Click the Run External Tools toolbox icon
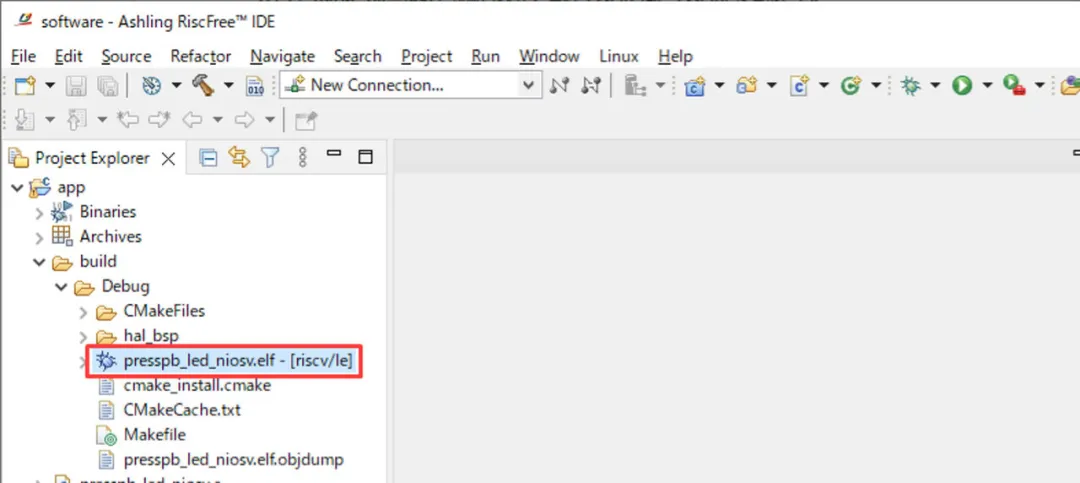This screenshot has width=1080, height=483. [x=1014, y=85]
